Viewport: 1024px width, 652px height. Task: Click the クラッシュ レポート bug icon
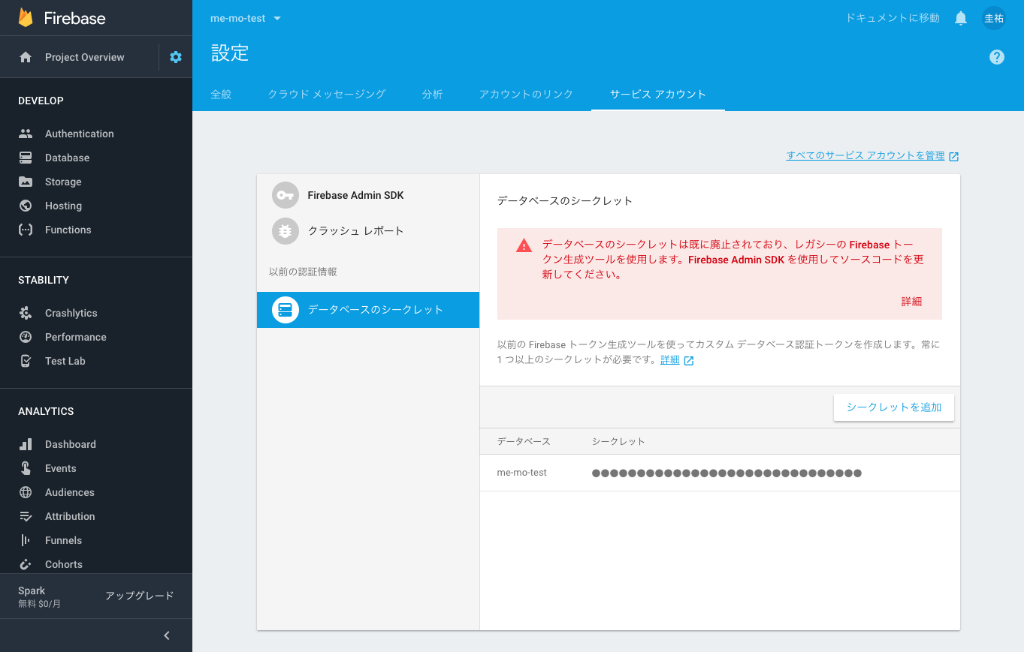(x=285, y=231)
